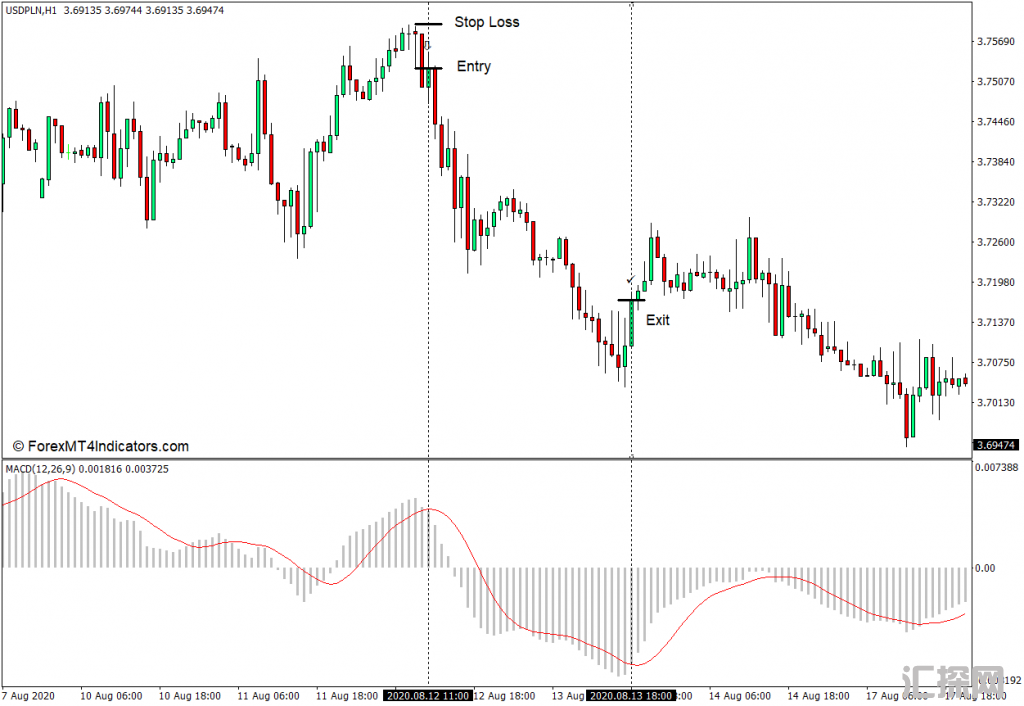Click the dotted green Exit candle
This screenshot has height=706, width=1024.
pyautogui.click(x=631, y=323)
